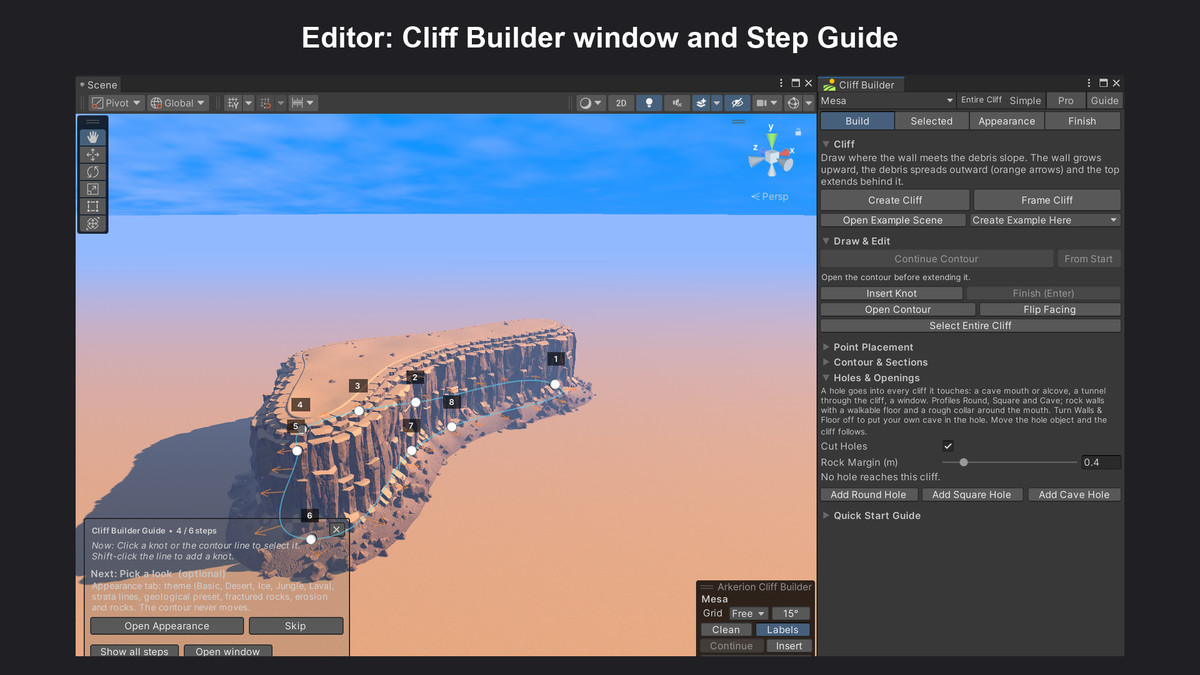The image size is (1200, 675).
Task: Expand the Contour & Sections section
Action: tap(827, 362)
